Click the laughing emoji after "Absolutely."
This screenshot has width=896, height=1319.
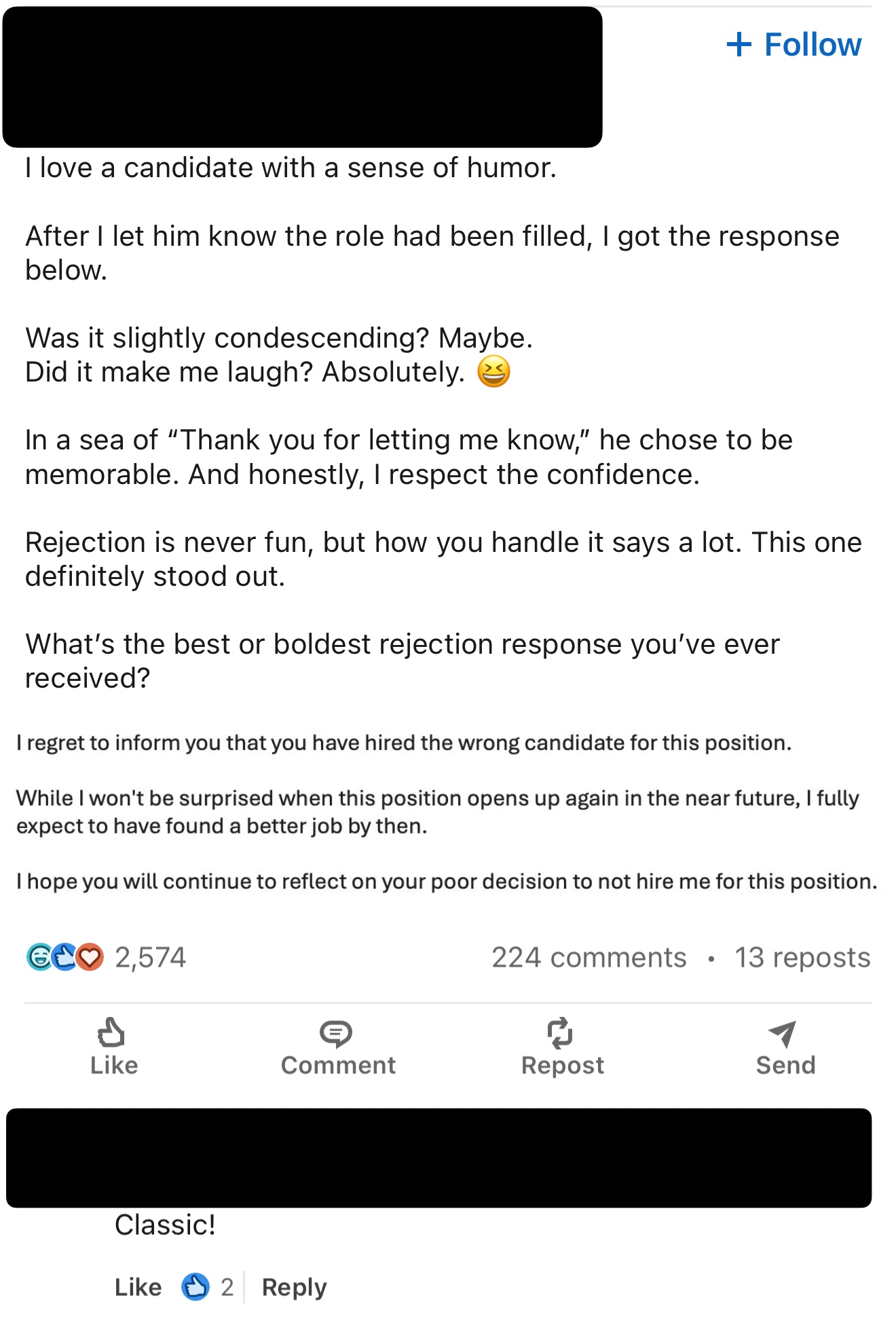pos(493,372)
